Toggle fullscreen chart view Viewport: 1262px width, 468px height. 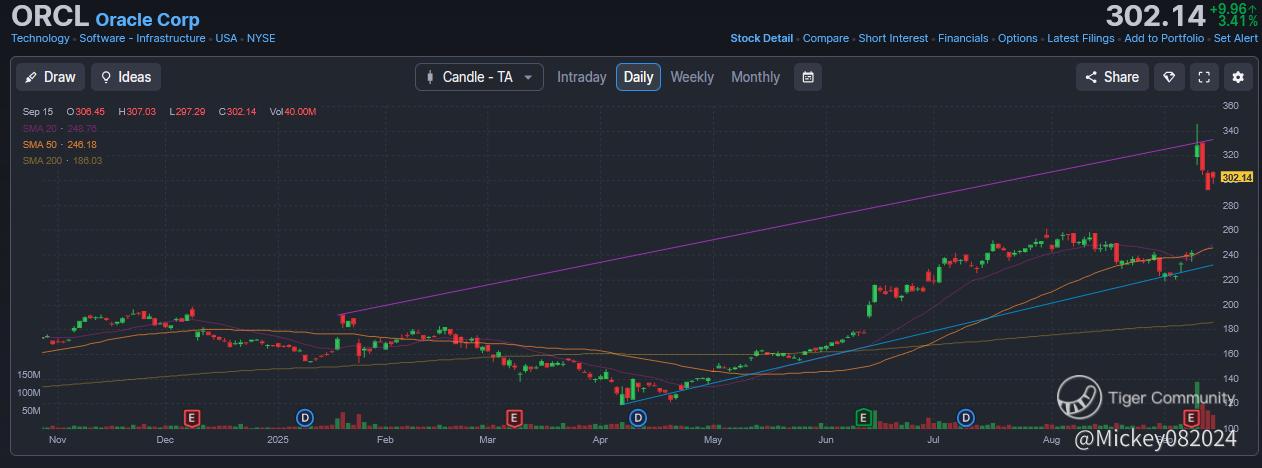tap(1204, 77)
